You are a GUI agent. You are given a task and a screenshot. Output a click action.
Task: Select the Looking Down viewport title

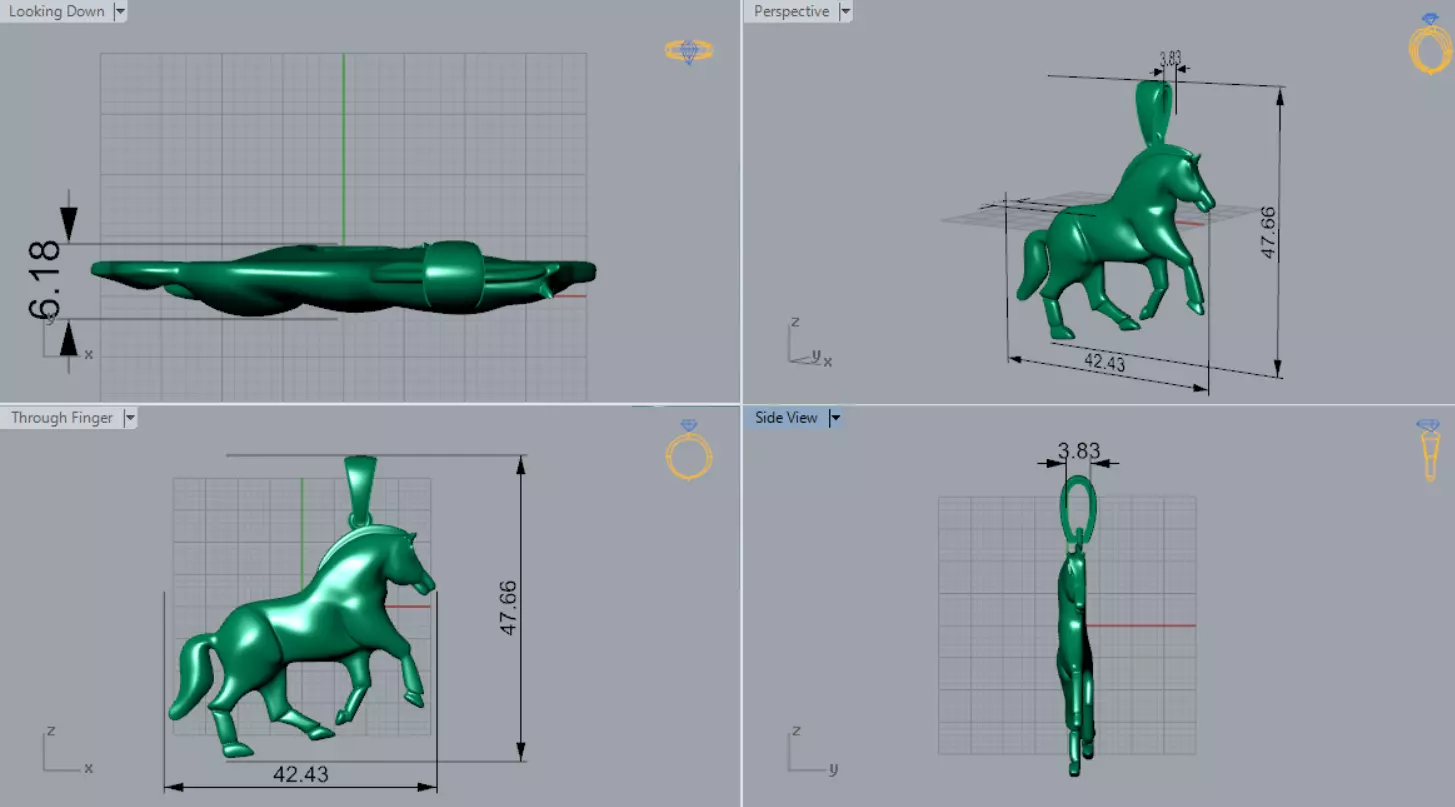pos(56,12)
